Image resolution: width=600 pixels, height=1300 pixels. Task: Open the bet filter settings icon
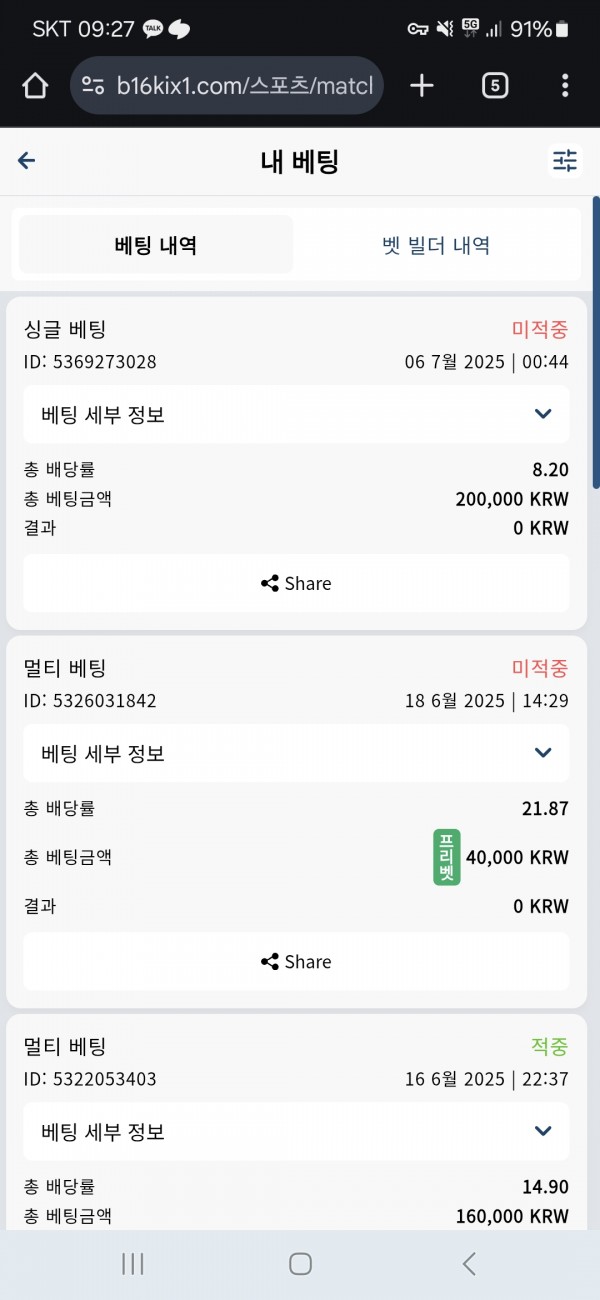pos(565,161)
